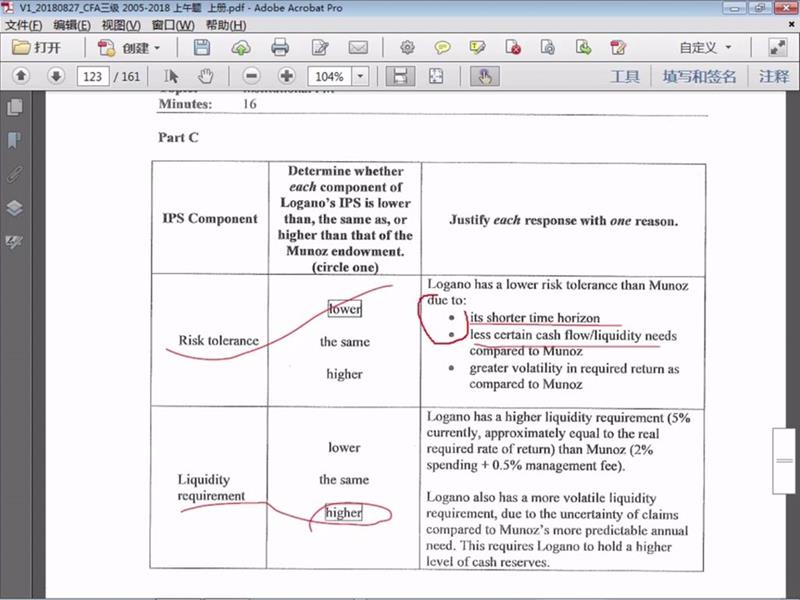Screen dimensions: 800x600
Task: Open the Tools pane
Action: coord(624,77)
